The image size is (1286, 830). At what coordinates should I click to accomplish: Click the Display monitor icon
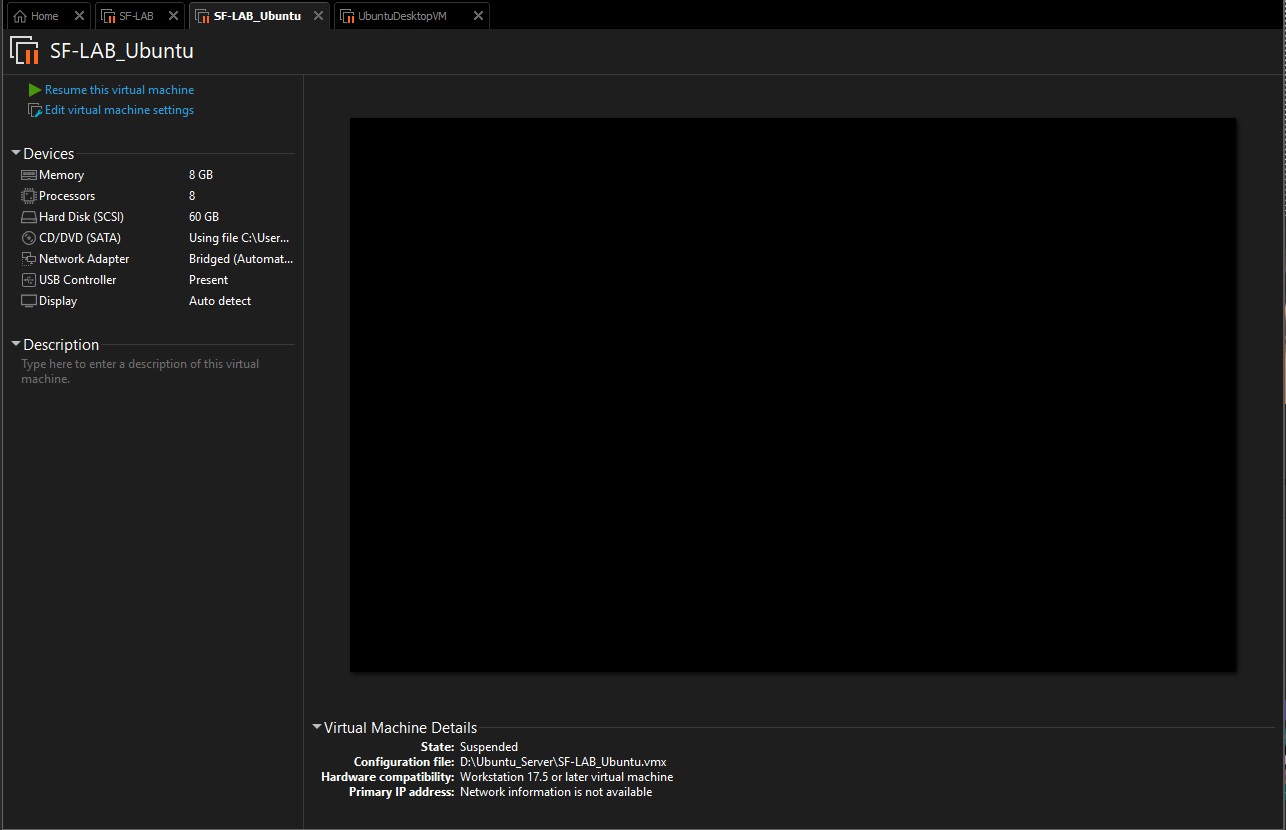(x=28, y=301)
